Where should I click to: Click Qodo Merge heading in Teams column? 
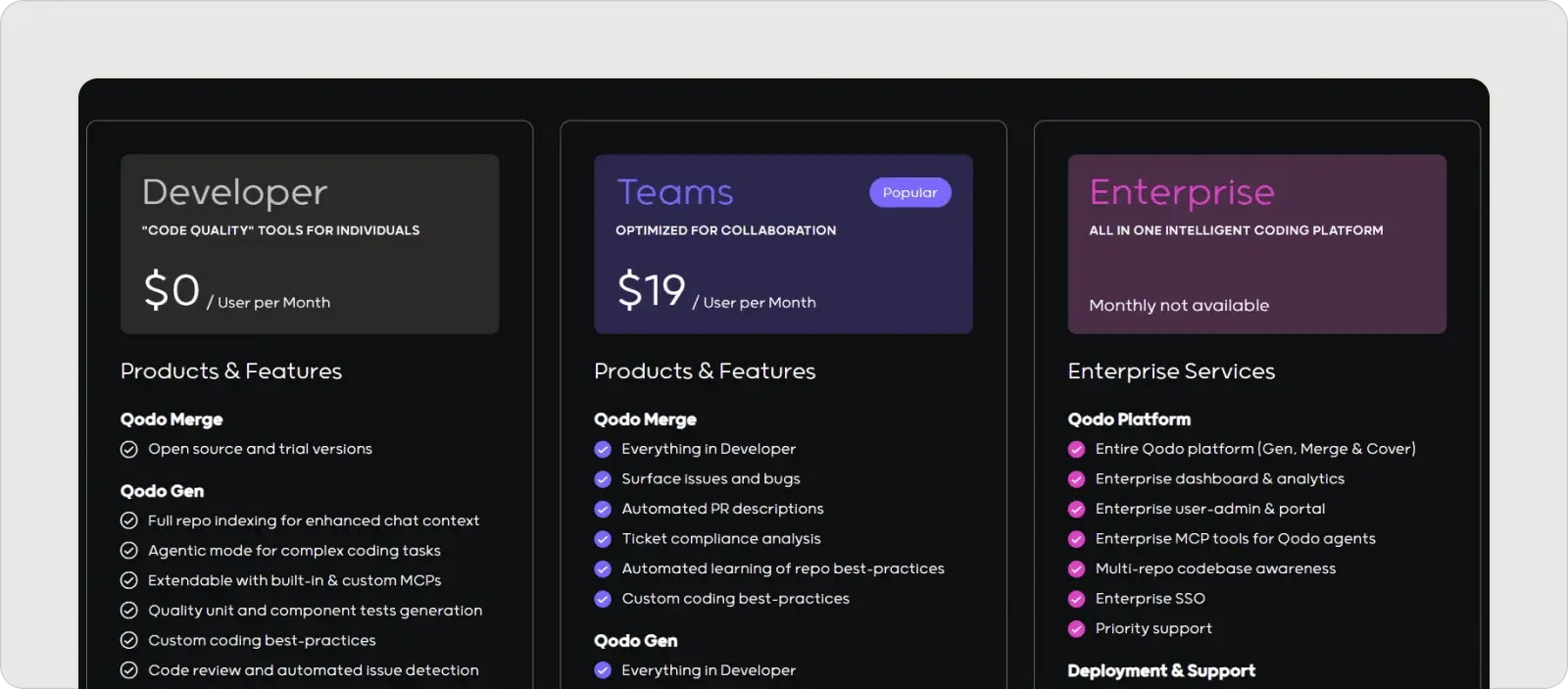click(x=645, y=419)
